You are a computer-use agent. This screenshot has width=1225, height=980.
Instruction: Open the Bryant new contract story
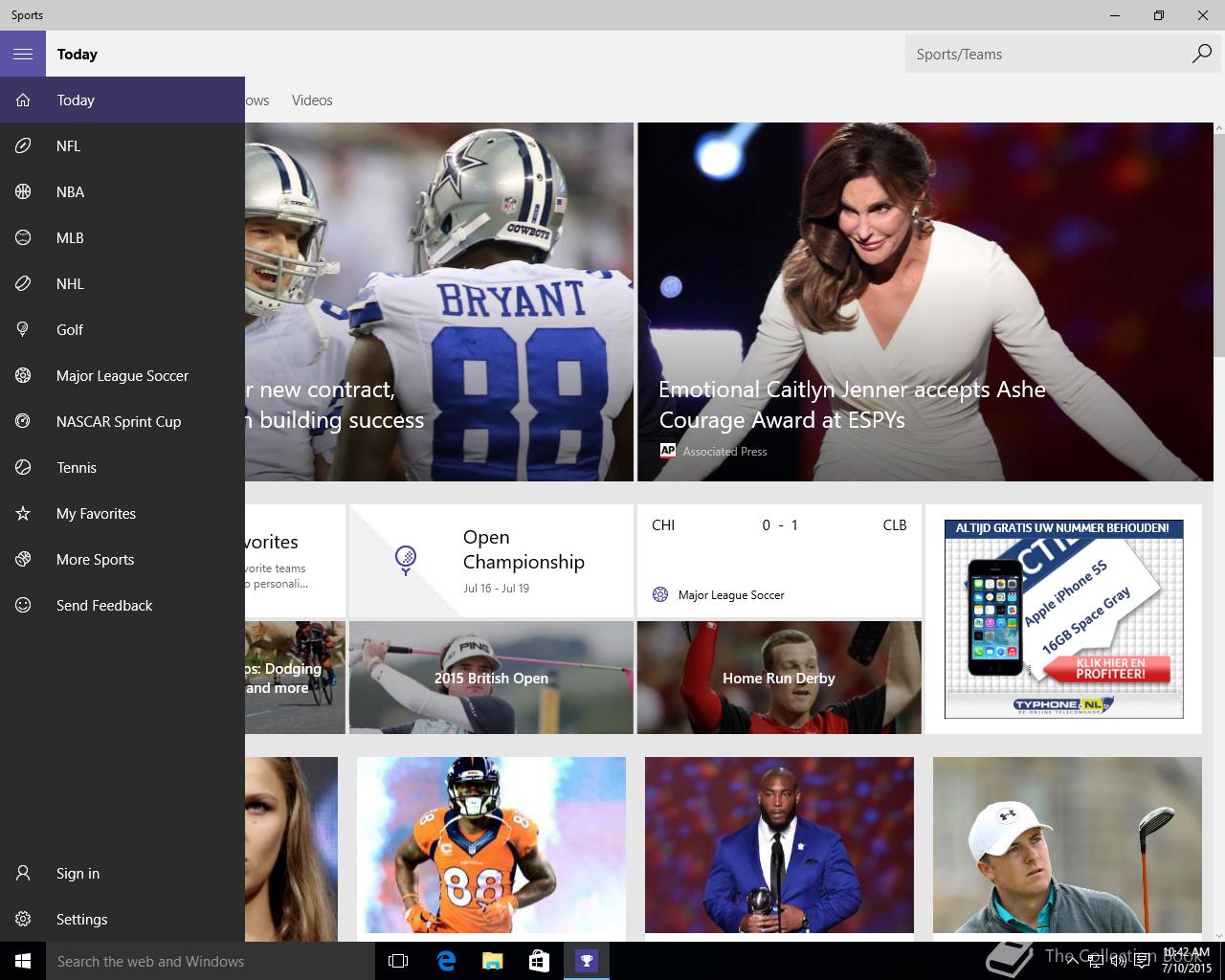(x=439, y=301)
